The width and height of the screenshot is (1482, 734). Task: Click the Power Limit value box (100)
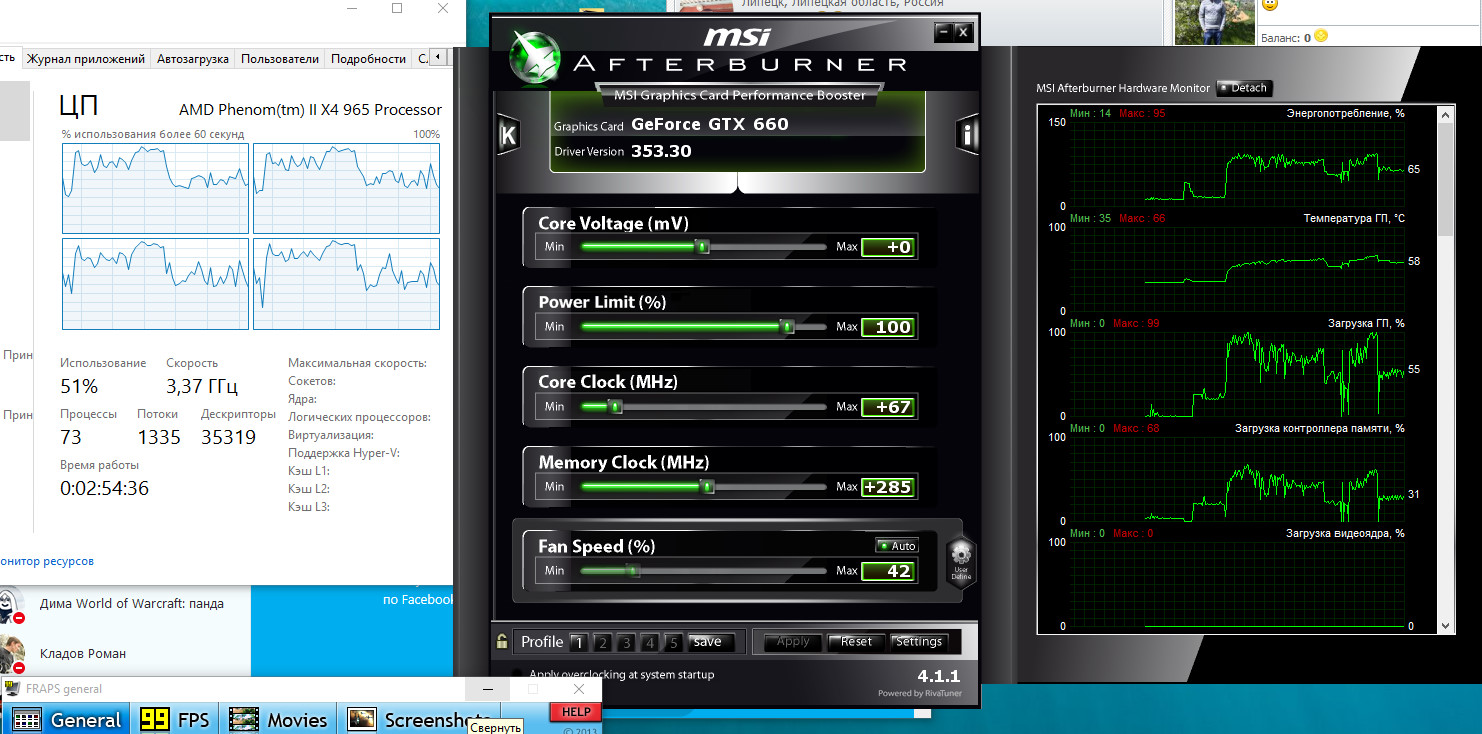[888, 327]
